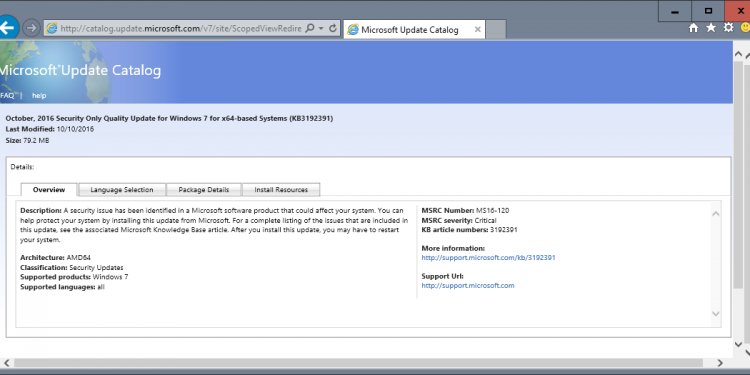The image size is (750, 375).
Task: Open the http://support.microsoft.com Support Url link
Action: tap(468, 286)
